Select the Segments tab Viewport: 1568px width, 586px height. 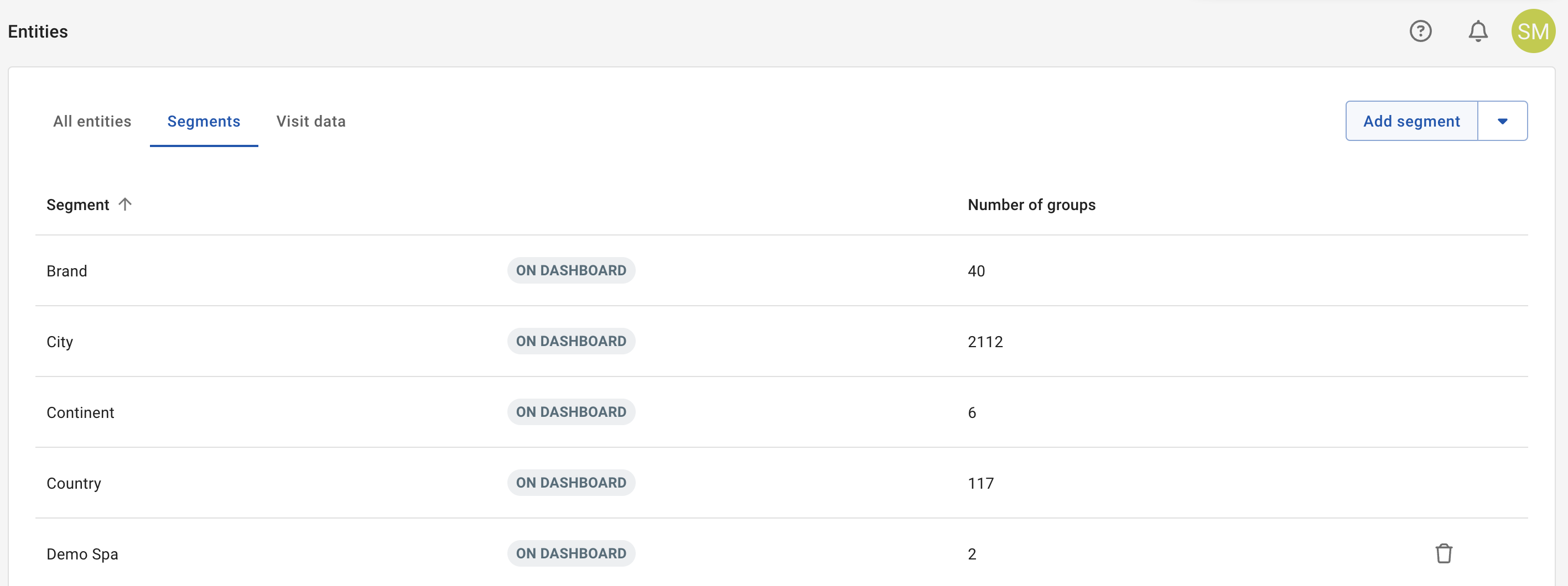(203, 122)
